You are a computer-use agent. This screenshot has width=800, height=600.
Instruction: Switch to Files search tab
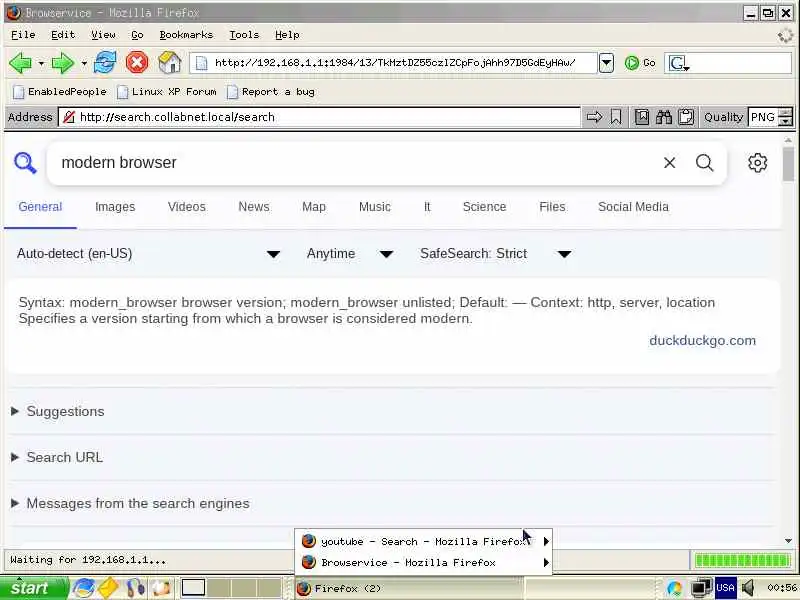pos(552,207)
